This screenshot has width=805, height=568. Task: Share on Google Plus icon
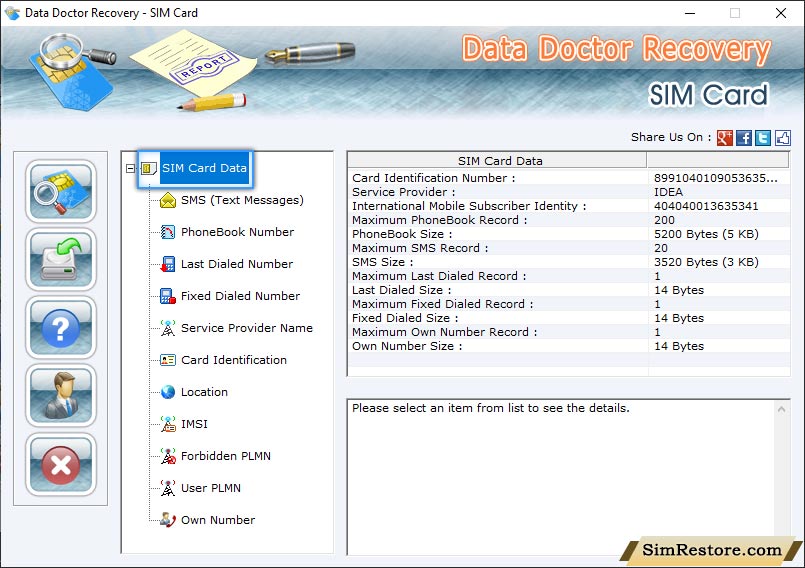pyautogui.click(x=724, y=138)
